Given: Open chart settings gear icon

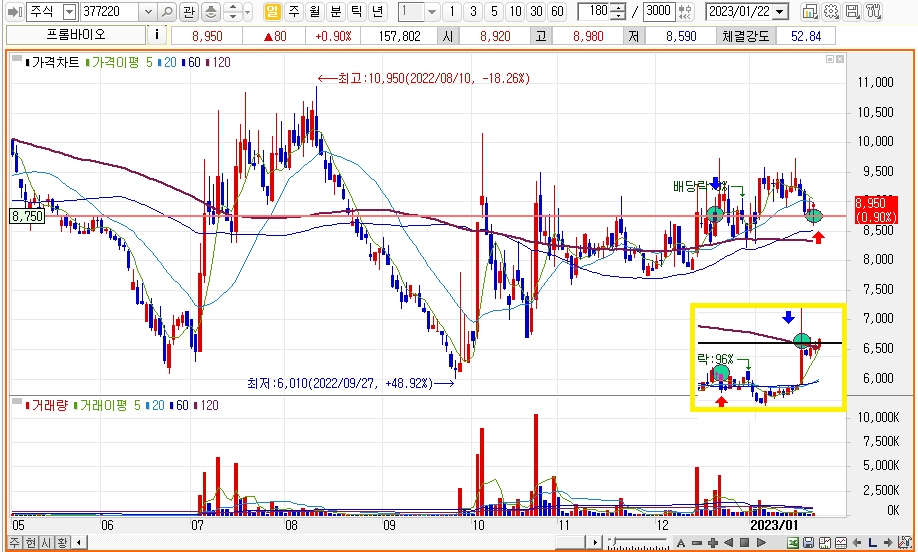Looking at the screenshot, I should tap(831, 11).
